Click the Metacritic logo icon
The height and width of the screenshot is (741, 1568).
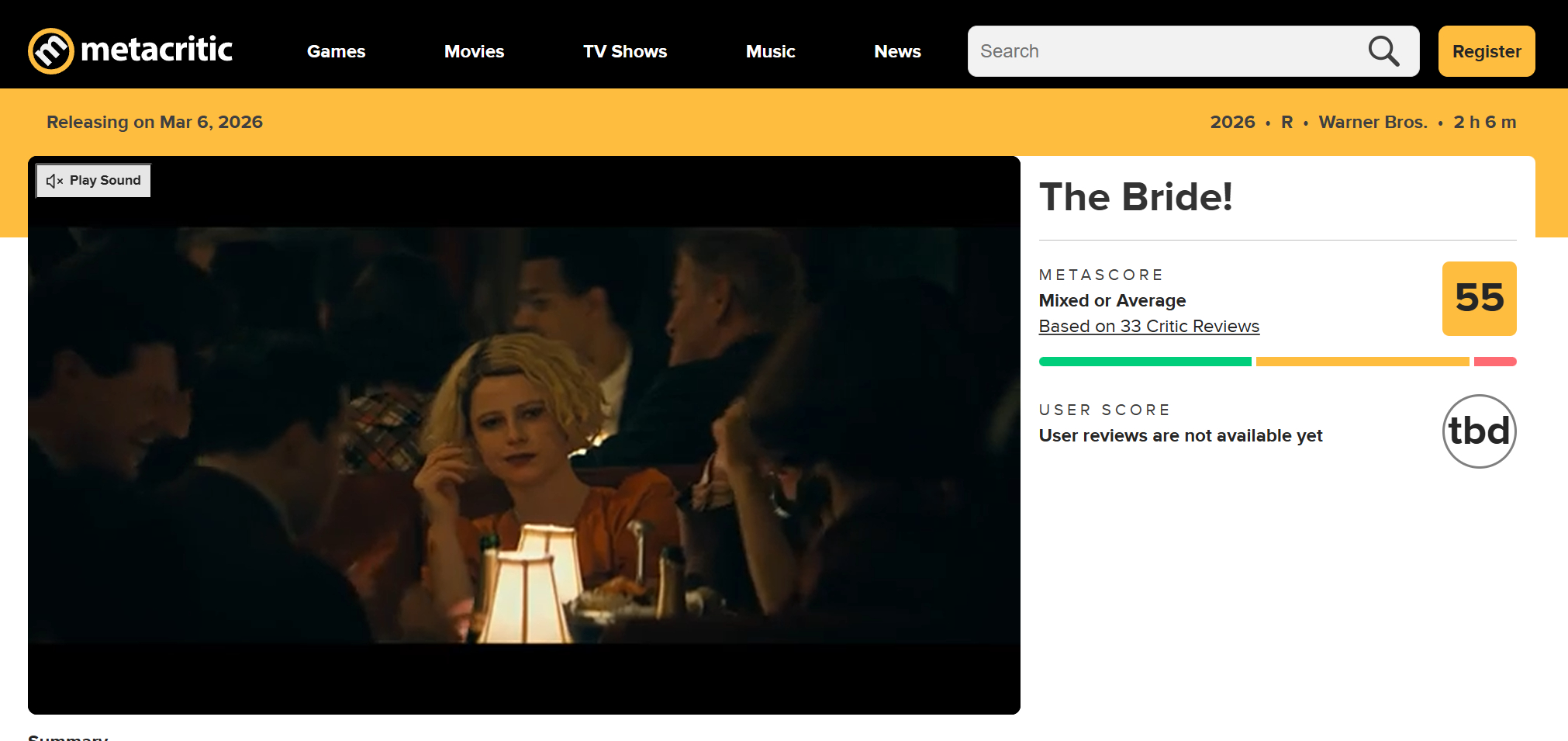tap(51, 51)
